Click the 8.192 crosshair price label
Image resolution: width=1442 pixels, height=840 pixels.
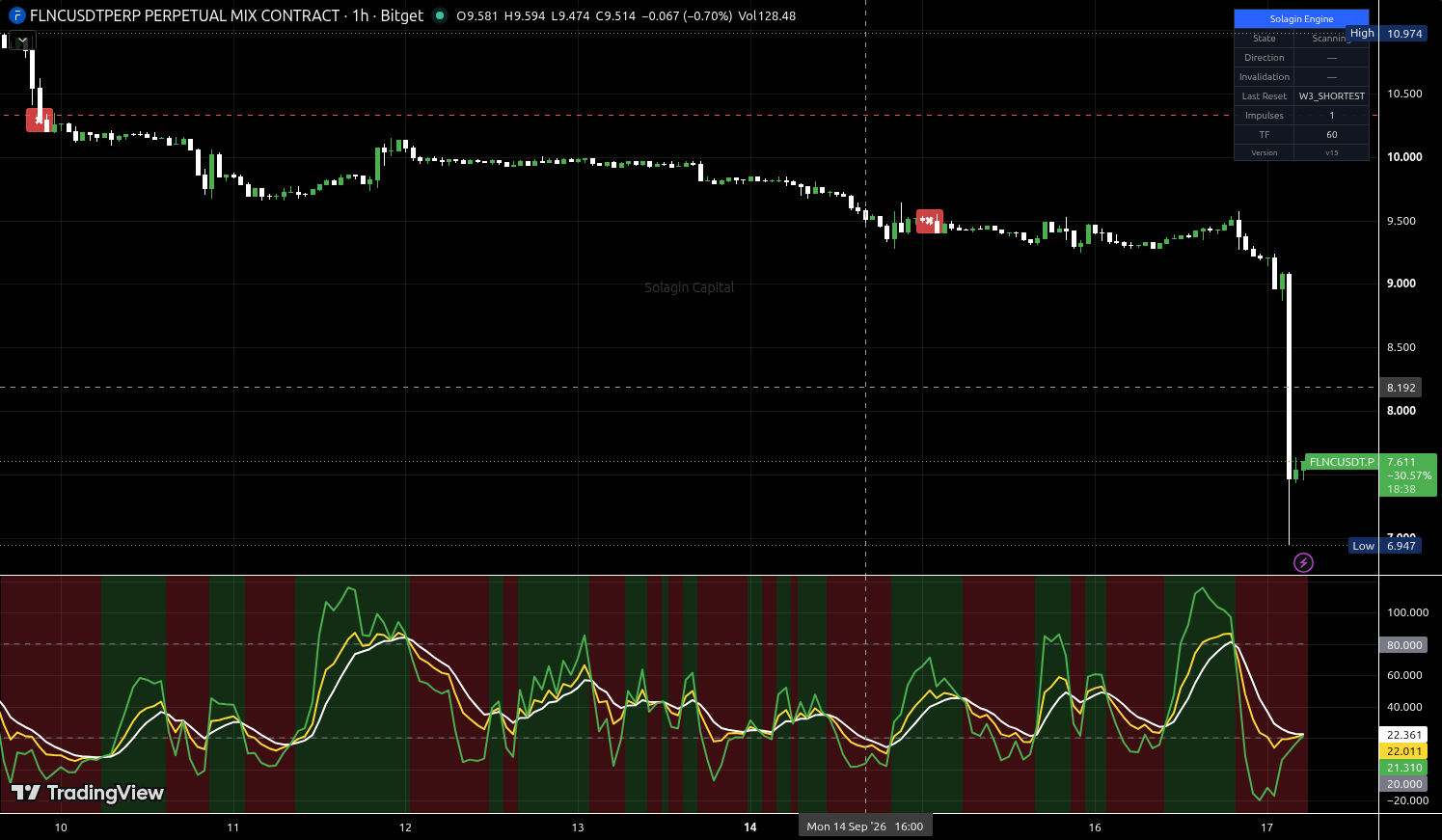(x=1401, y=388)
